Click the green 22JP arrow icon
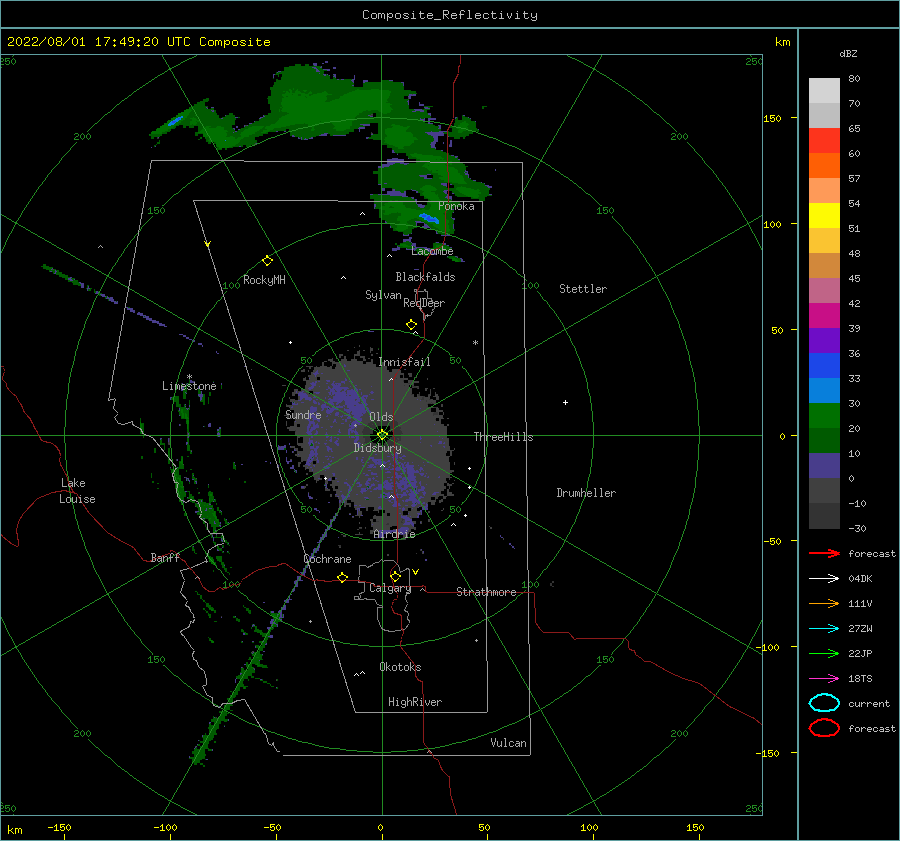The width and height of the screenshot is (900, 841). click(824, 653)
